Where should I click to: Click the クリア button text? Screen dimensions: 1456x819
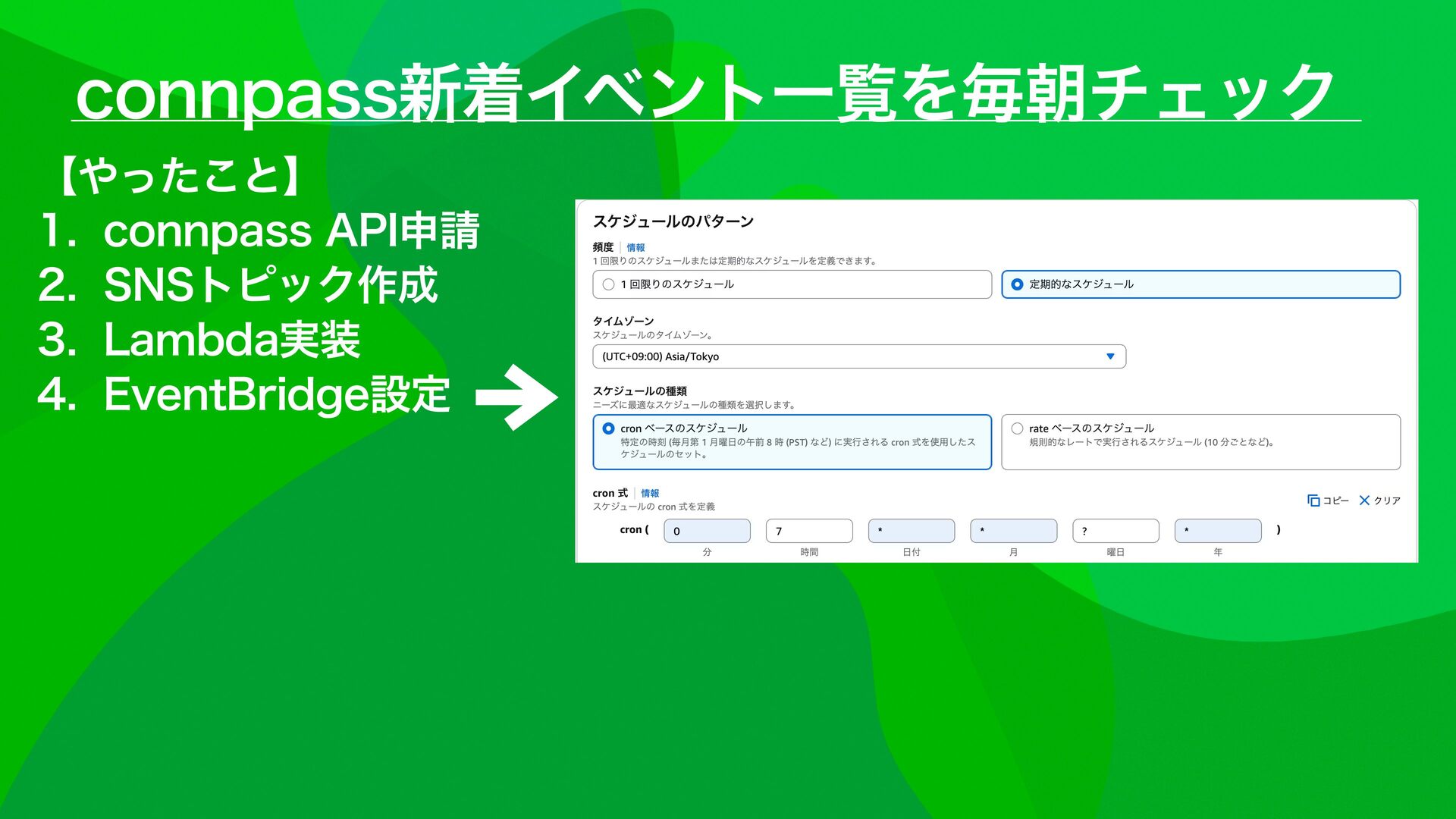pyautogui.click(x=1387, y=500)
